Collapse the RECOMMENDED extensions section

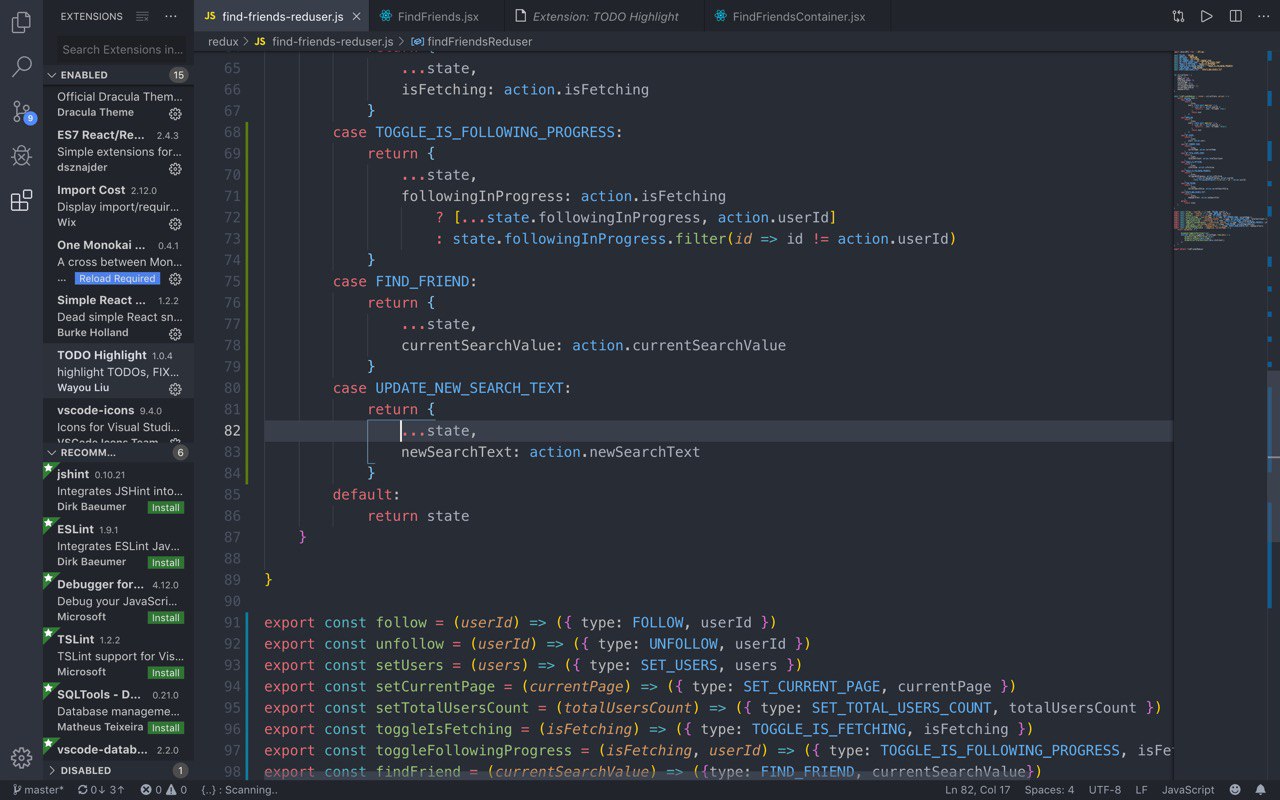point(52,452)
